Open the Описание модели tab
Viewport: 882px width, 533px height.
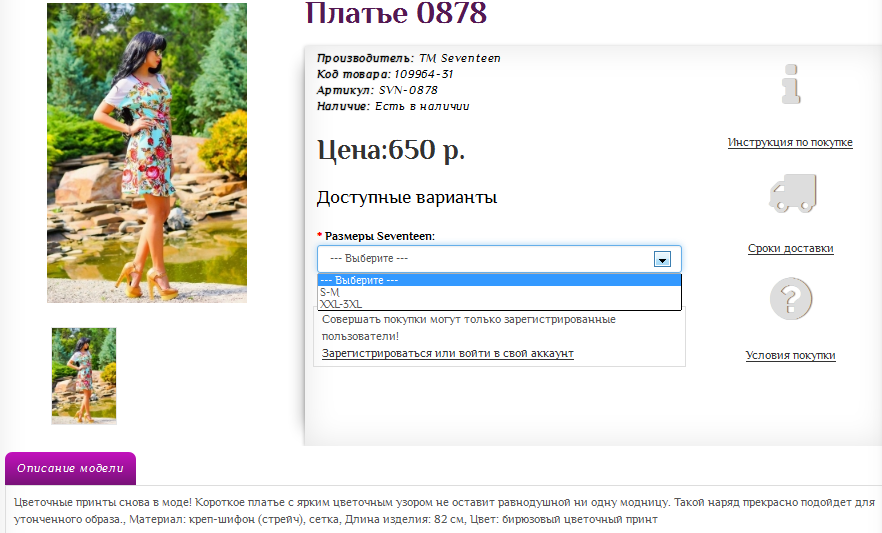[x=70, y=468]
